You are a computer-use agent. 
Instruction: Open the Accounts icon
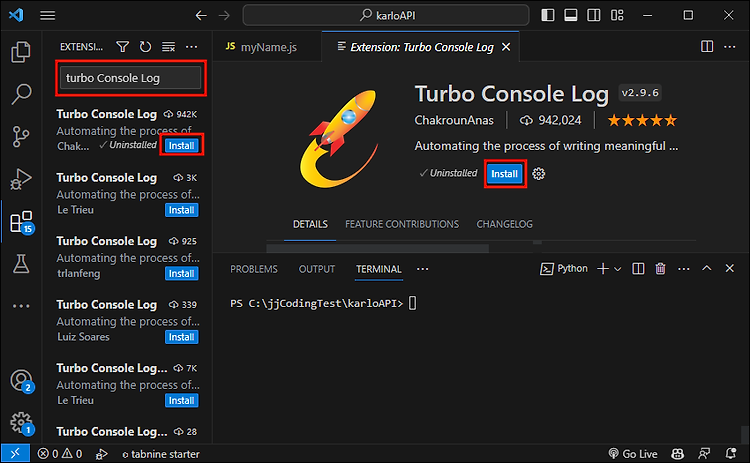21,381
